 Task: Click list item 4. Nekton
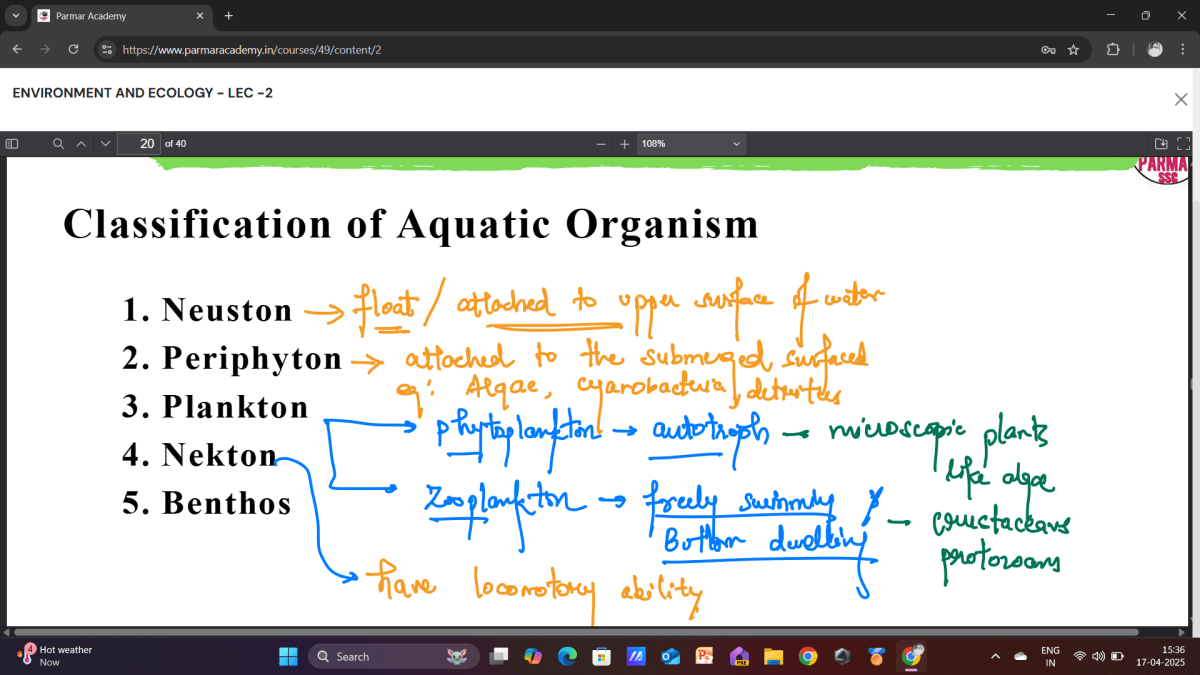(x=200, y=456)
